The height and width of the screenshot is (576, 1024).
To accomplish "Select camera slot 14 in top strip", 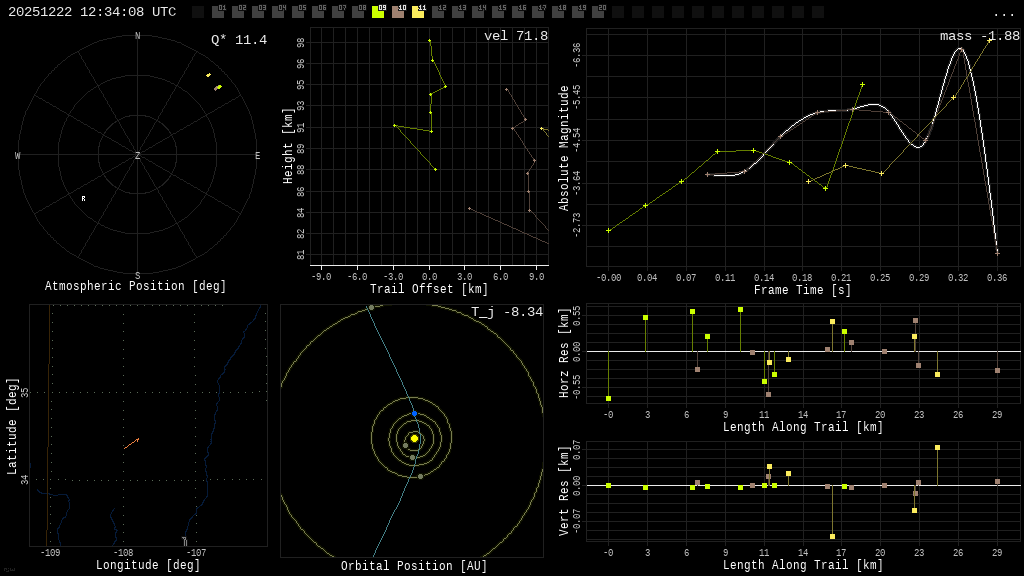I will pos(477,12).
